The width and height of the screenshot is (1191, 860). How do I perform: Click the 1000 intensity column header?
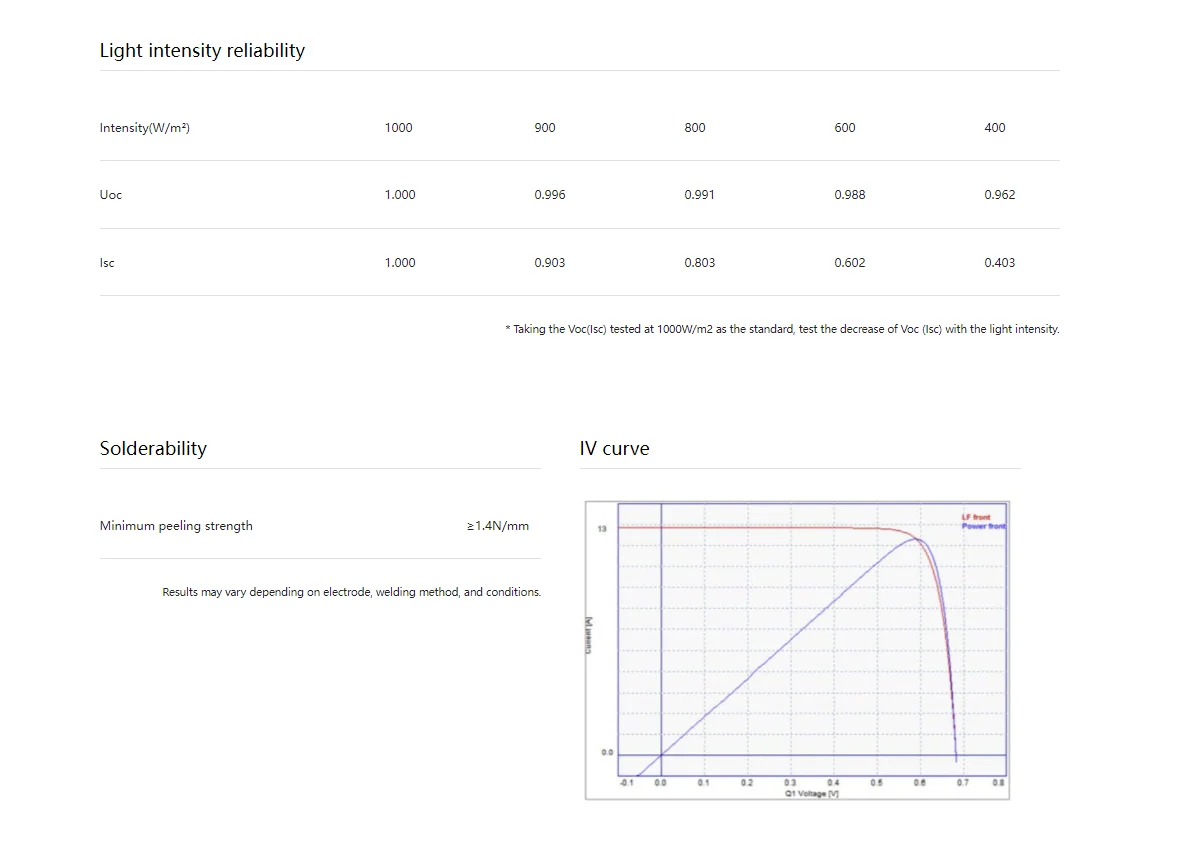[398, 128]
